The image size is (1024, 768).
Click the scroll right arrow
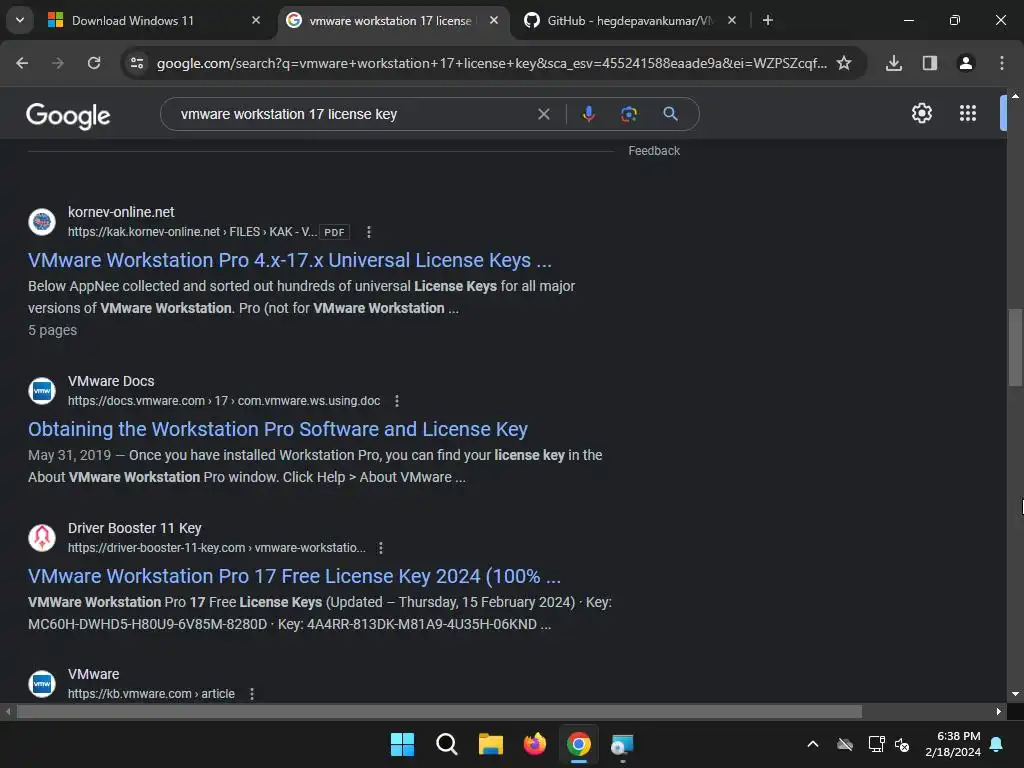click(x=999, y=711)
